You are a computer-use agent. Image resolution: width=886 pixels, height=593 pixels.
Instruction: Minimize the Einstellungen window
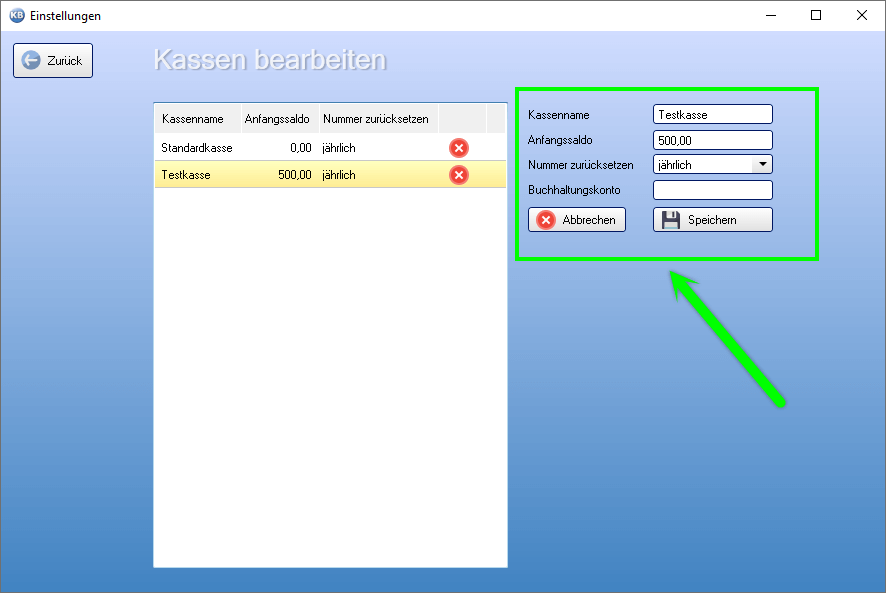(771, 15)
